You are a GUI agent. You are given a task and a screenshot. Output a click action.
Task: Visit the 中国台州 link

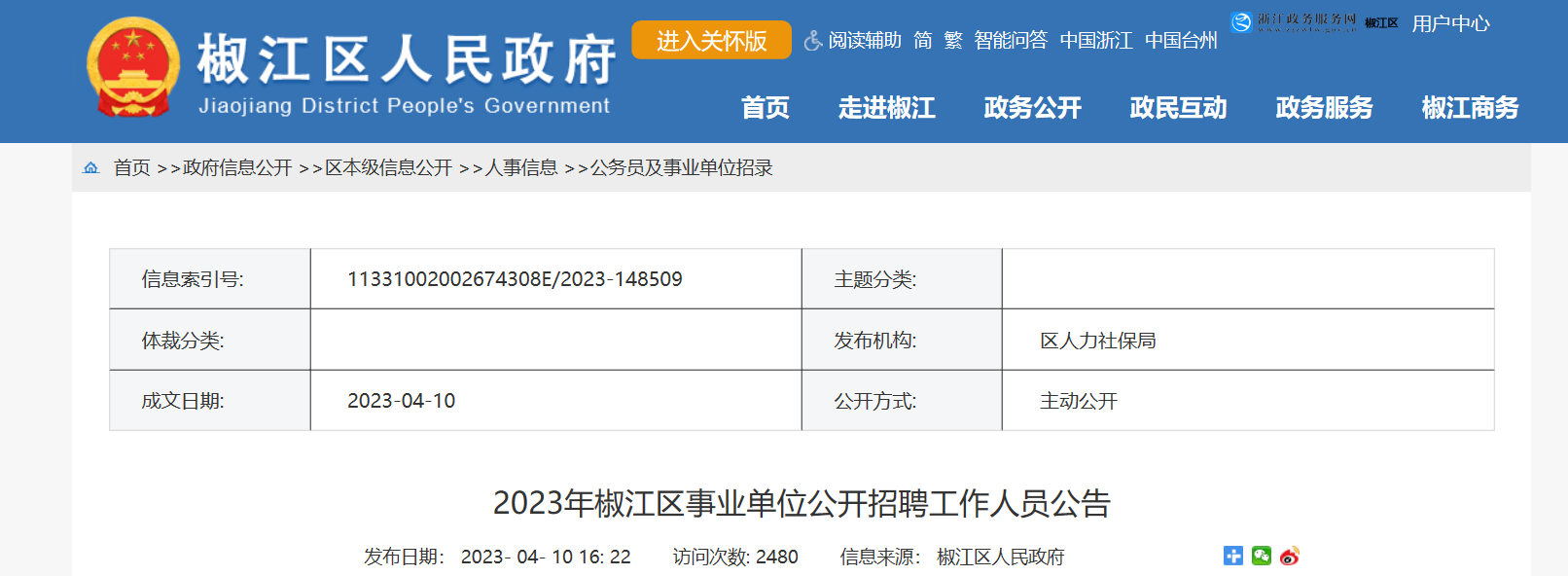pyautogui.click(x=1181, y=40)
